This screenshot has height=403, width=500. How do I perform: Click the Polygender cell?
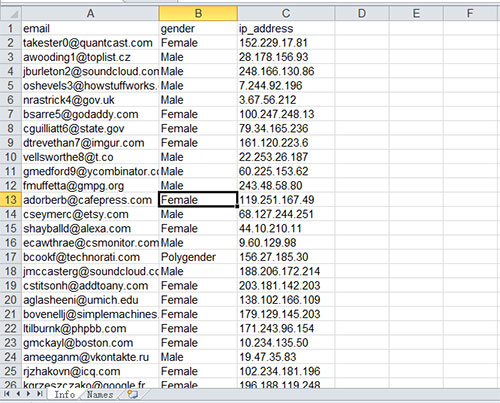198,257
